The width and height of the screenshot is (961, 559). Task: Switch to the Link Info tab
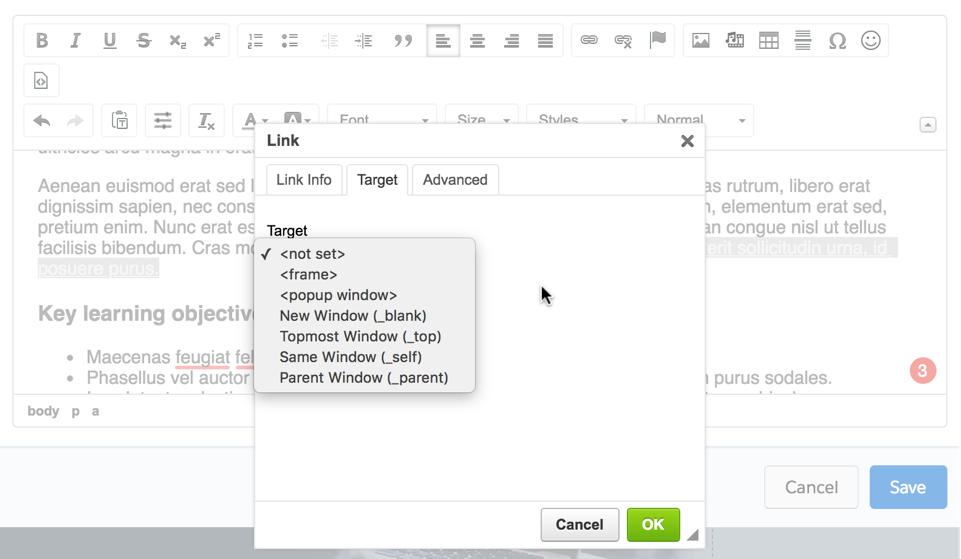pos(304,180)
